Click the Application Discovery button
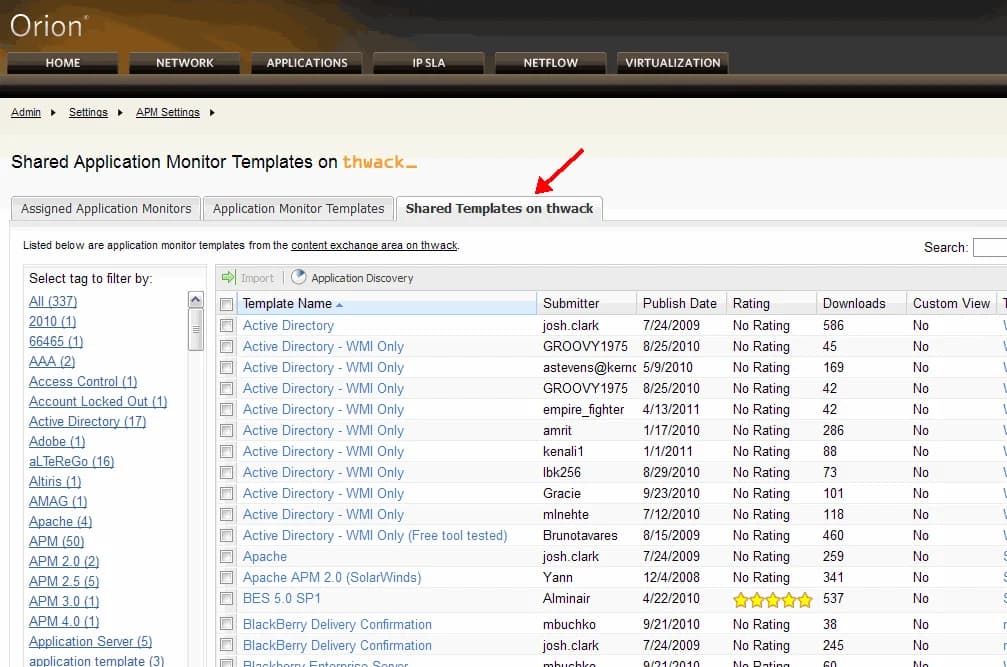1007x667 pixels. pyautogui.click(x=352, y=278)
